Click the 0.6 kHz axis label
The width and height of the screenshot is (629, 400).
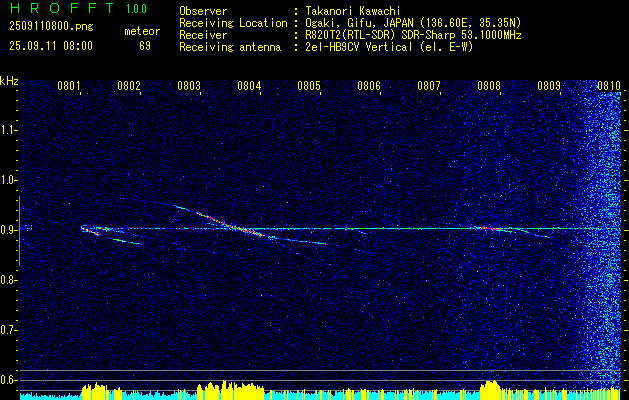point(8,380)
